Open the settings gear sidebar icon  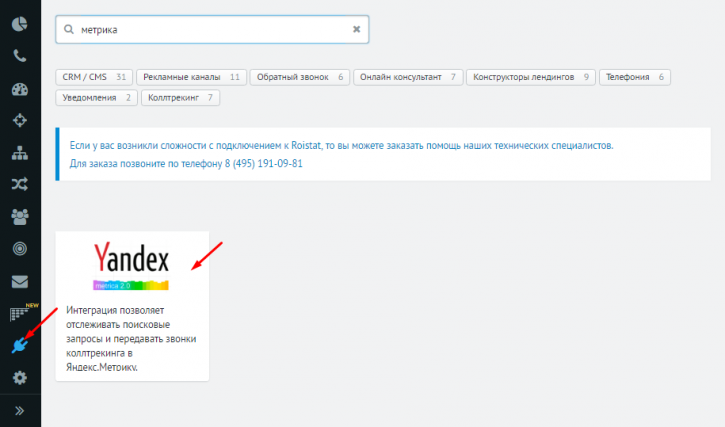pyautogui.click(x=19, y=378)
